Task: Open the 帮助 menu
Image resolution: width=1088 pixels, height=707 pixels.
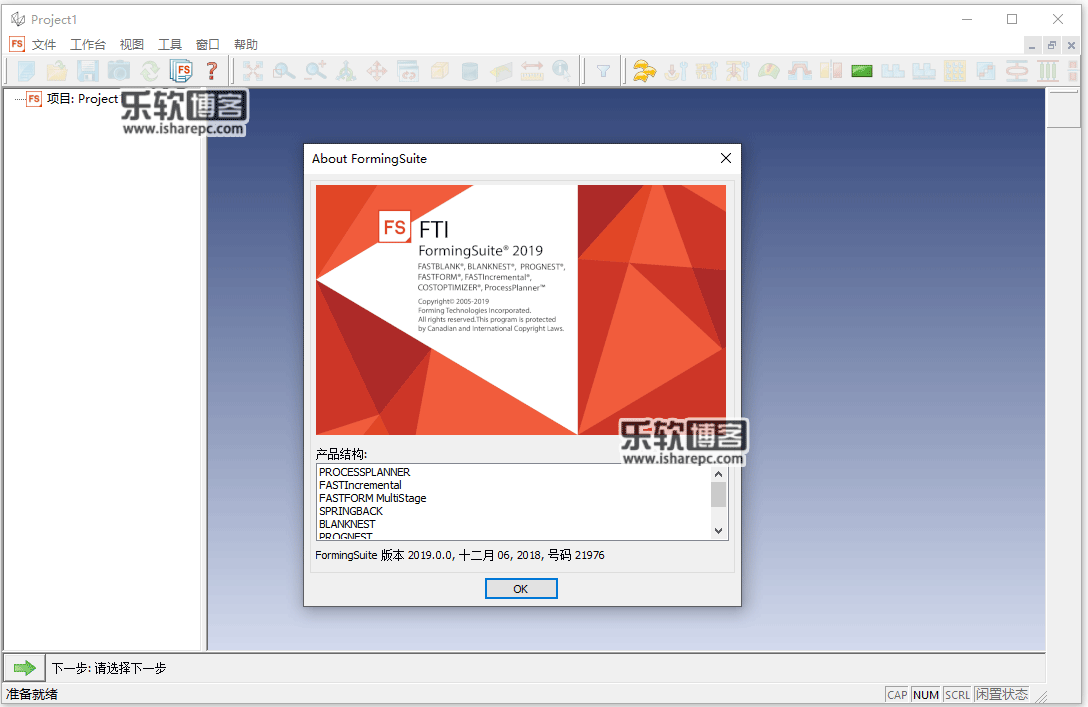Action: coord(245,44)
